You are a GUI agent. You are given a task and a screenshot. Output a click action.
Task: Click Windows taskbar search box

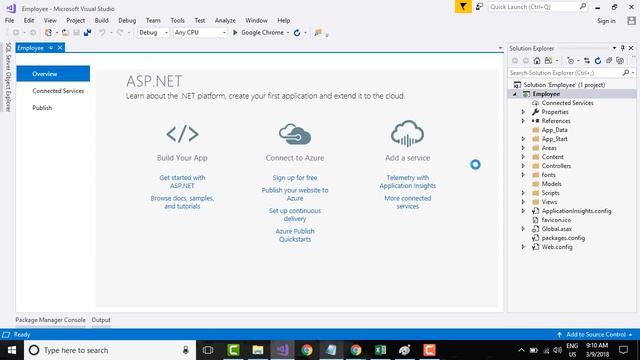[110, 350]
